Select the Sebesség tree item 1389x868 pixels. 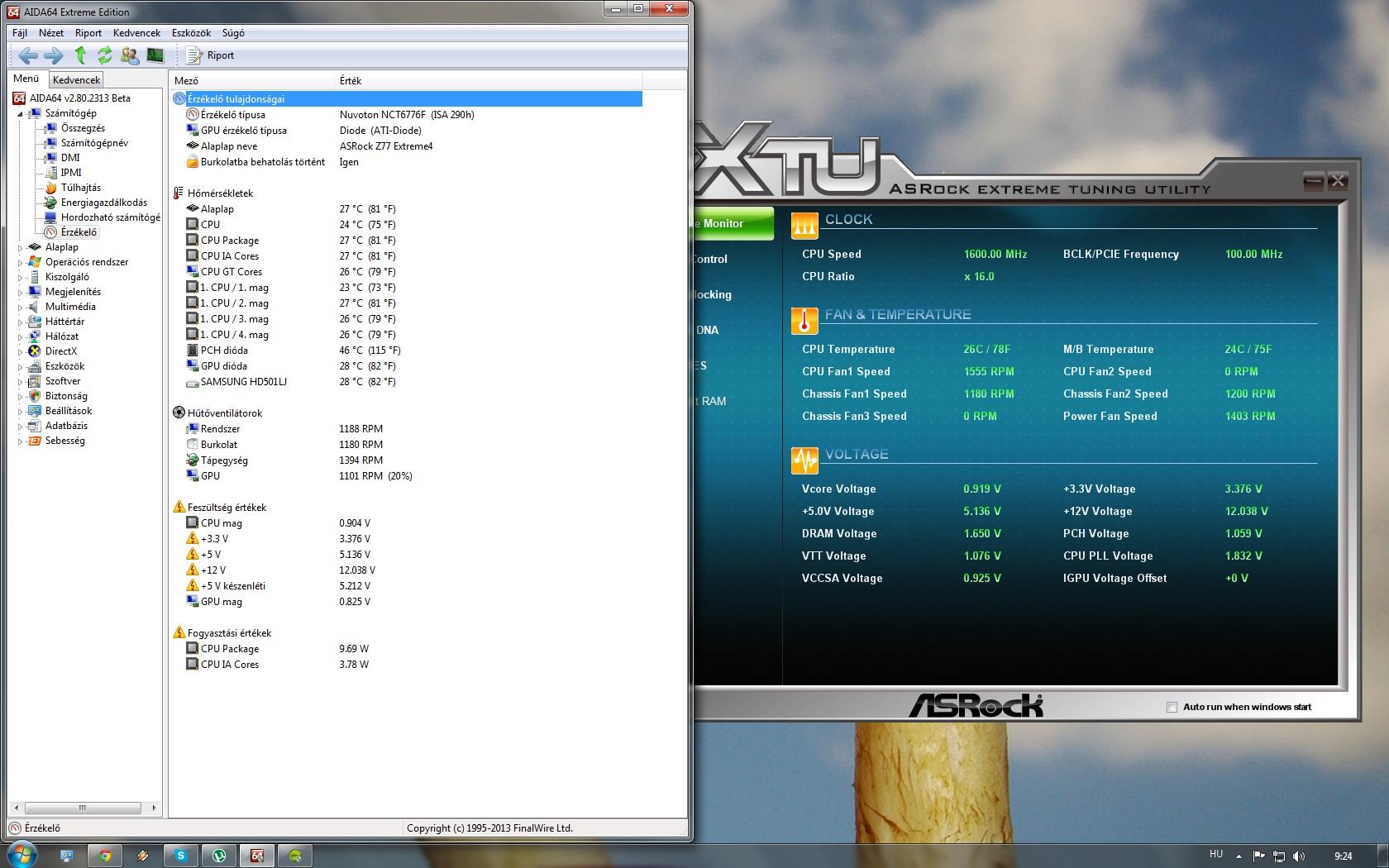point(64,441)
